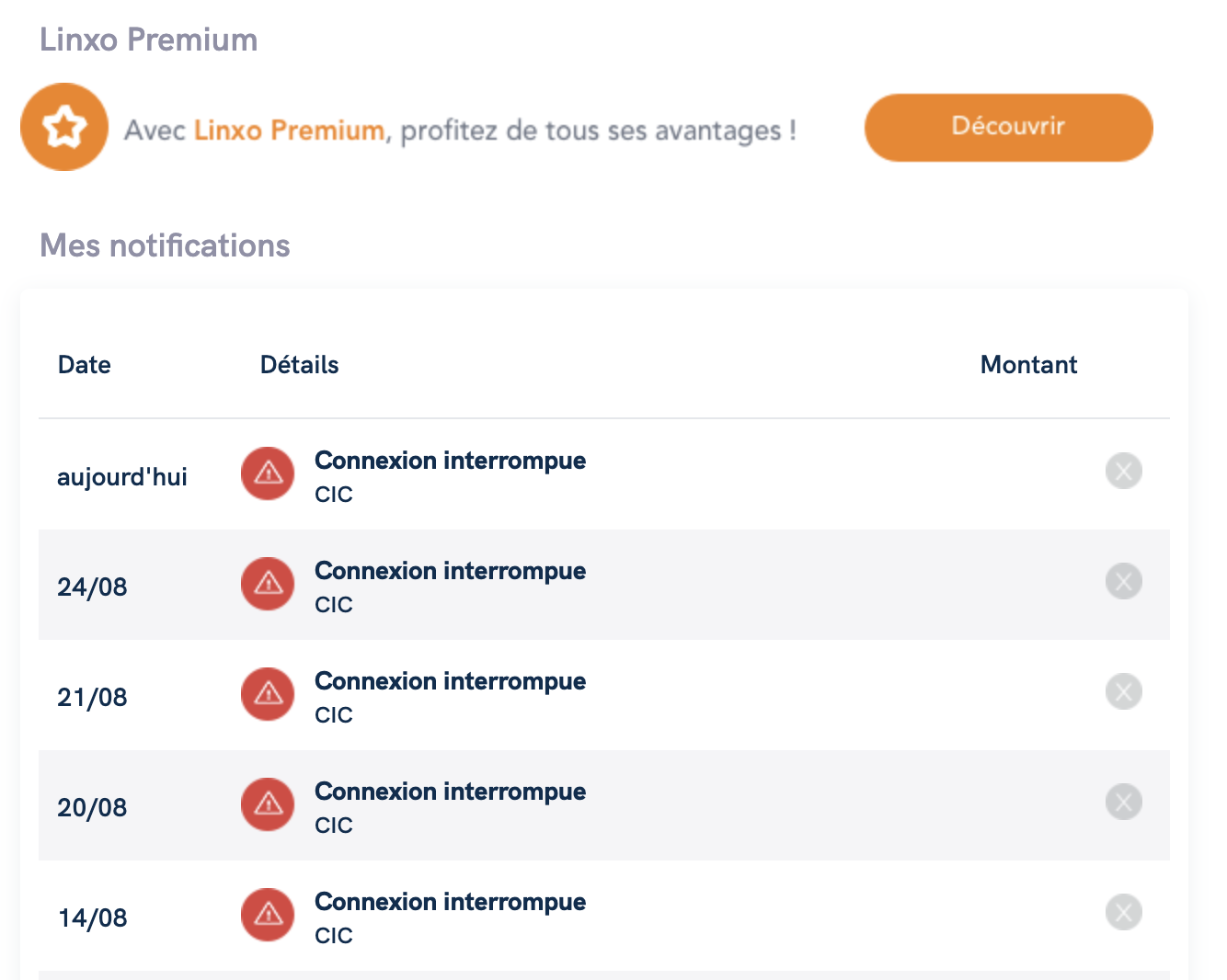The image size is (1227, 980).
Task: Click the warning triangle icon for 21/08
Action: 268,694
